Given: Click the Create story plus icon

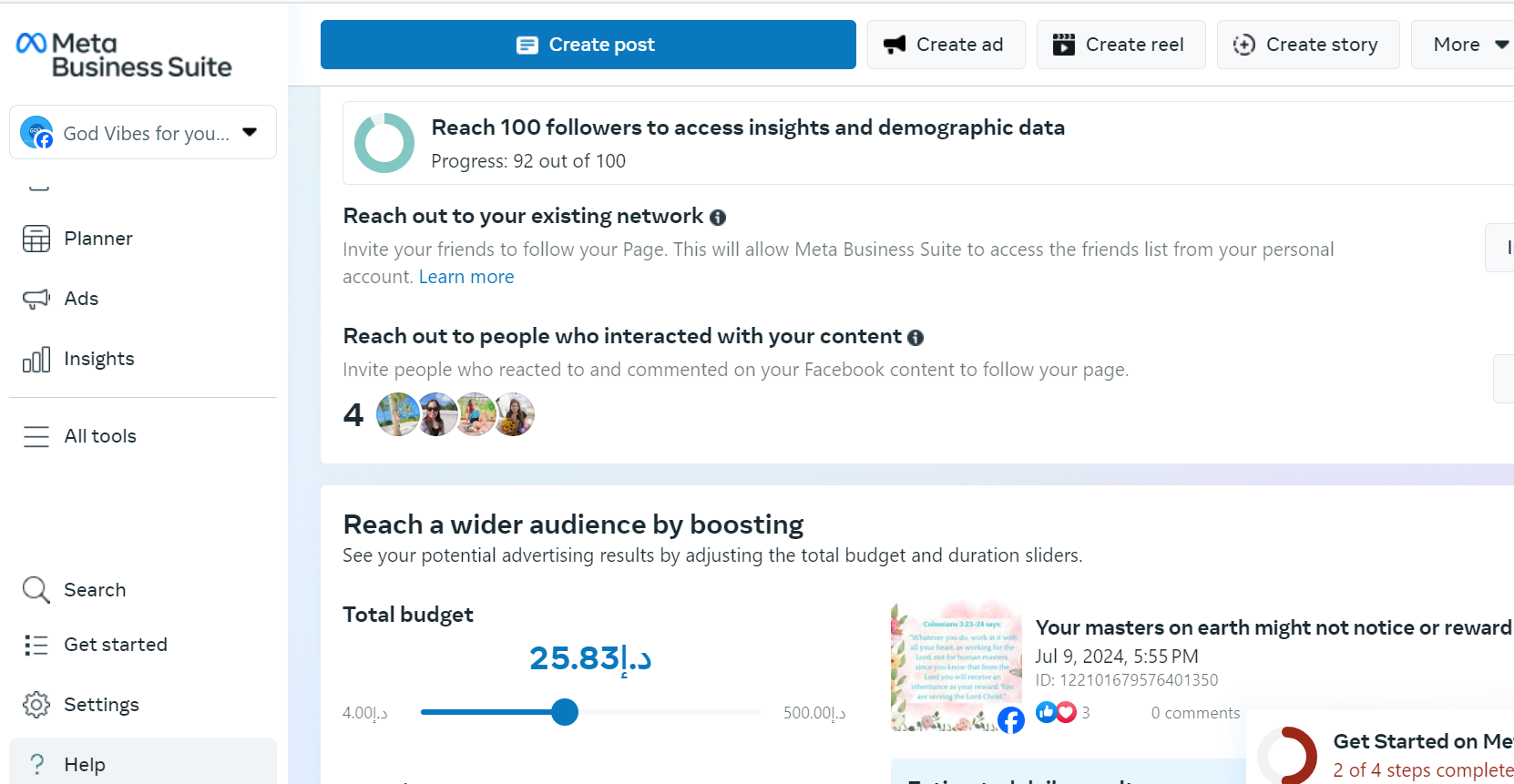Looking at the screenshot, I should (1244, 45).
